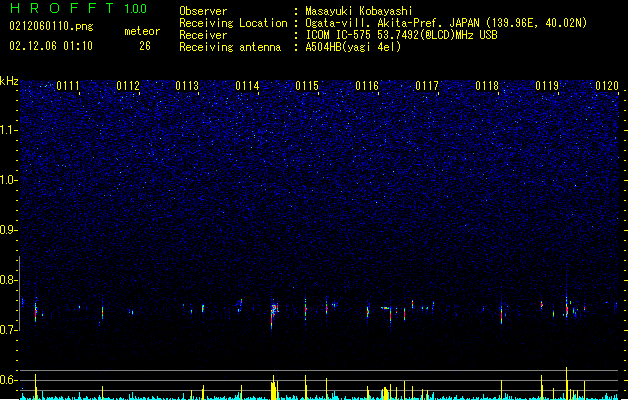Click the Receiving Location label
Viewport: 629px width, 400px height.
[x=233, y=23]
